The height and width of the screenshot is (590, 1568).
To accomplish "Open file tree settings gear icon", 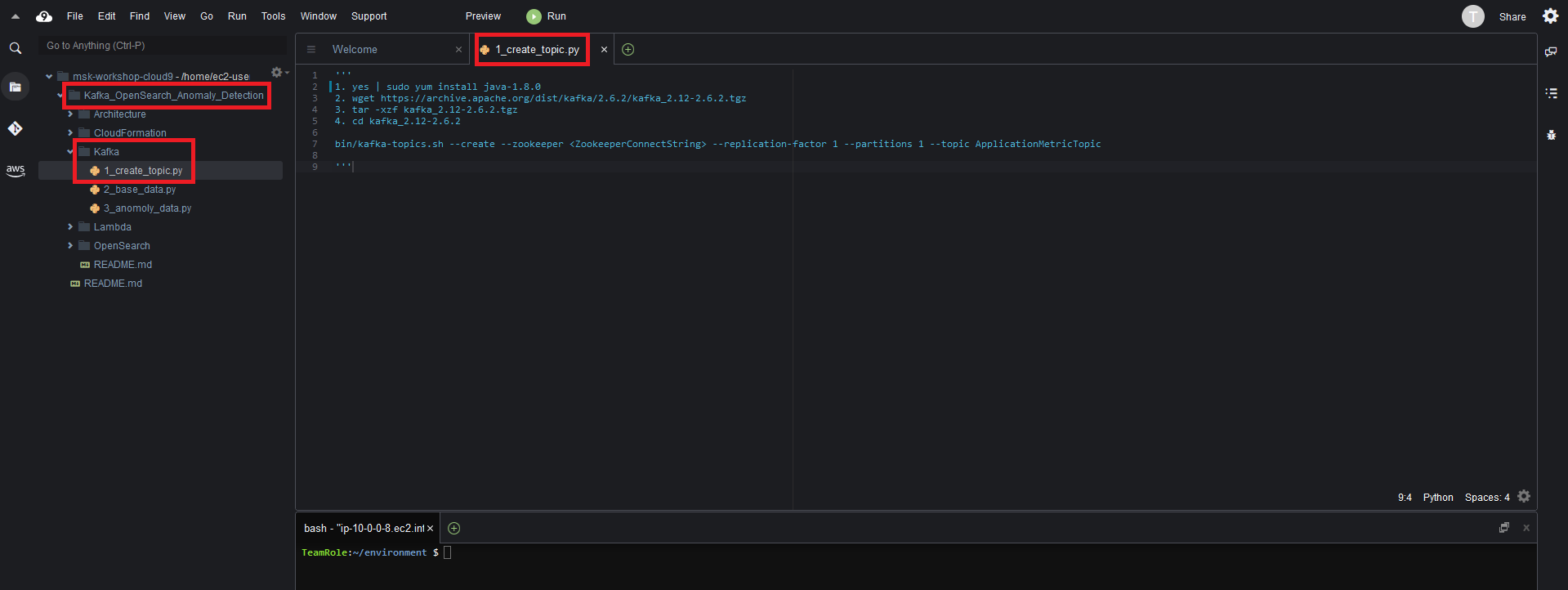I will (278, 73).
